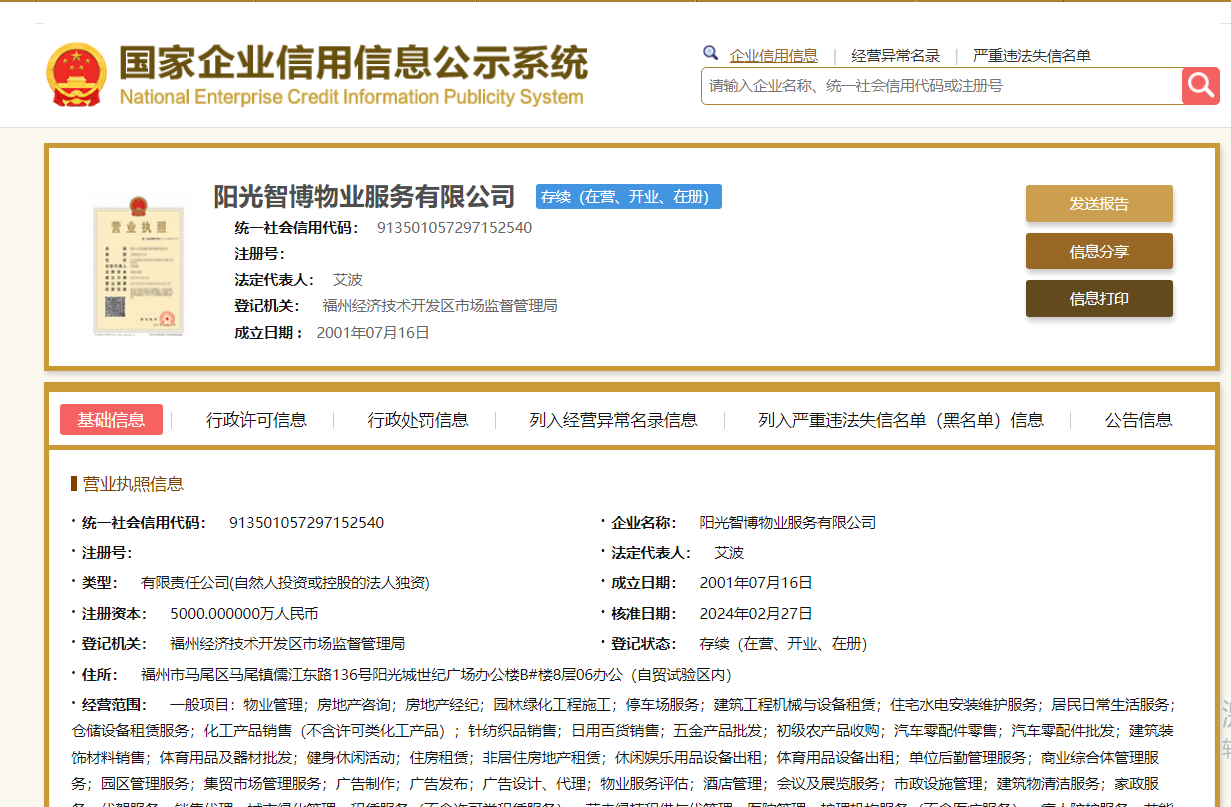
Task: Click the 发送报告 button
Action: tap(1098, 203)
